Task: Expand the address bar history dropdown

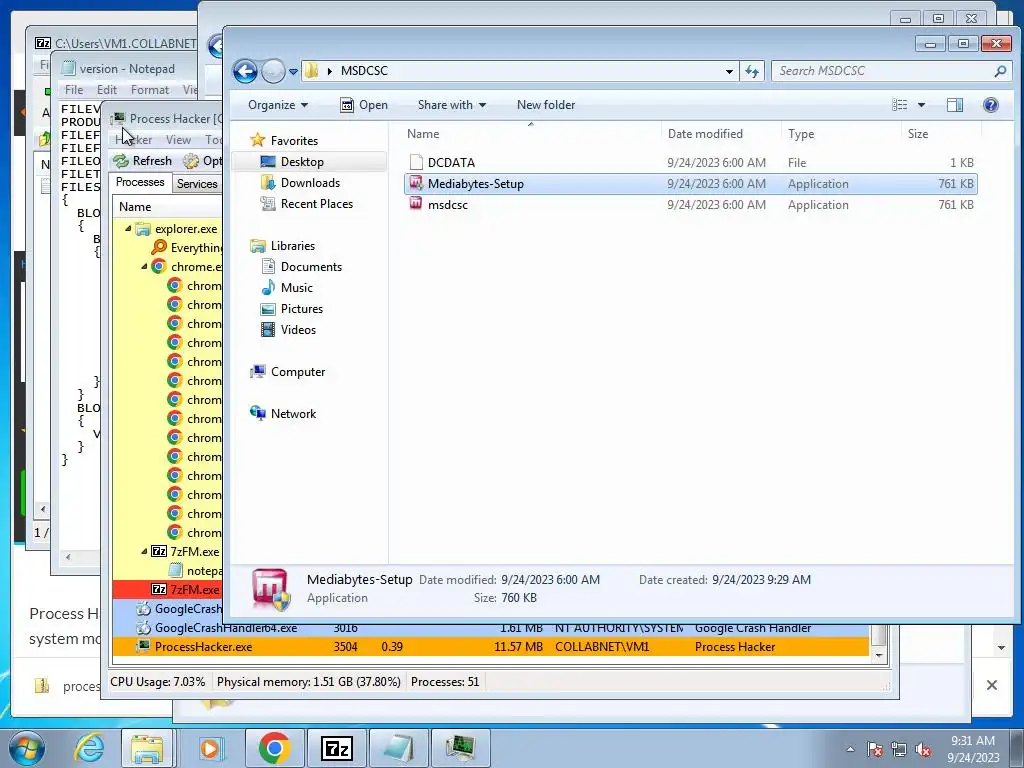Action: (x=729, y=71)
